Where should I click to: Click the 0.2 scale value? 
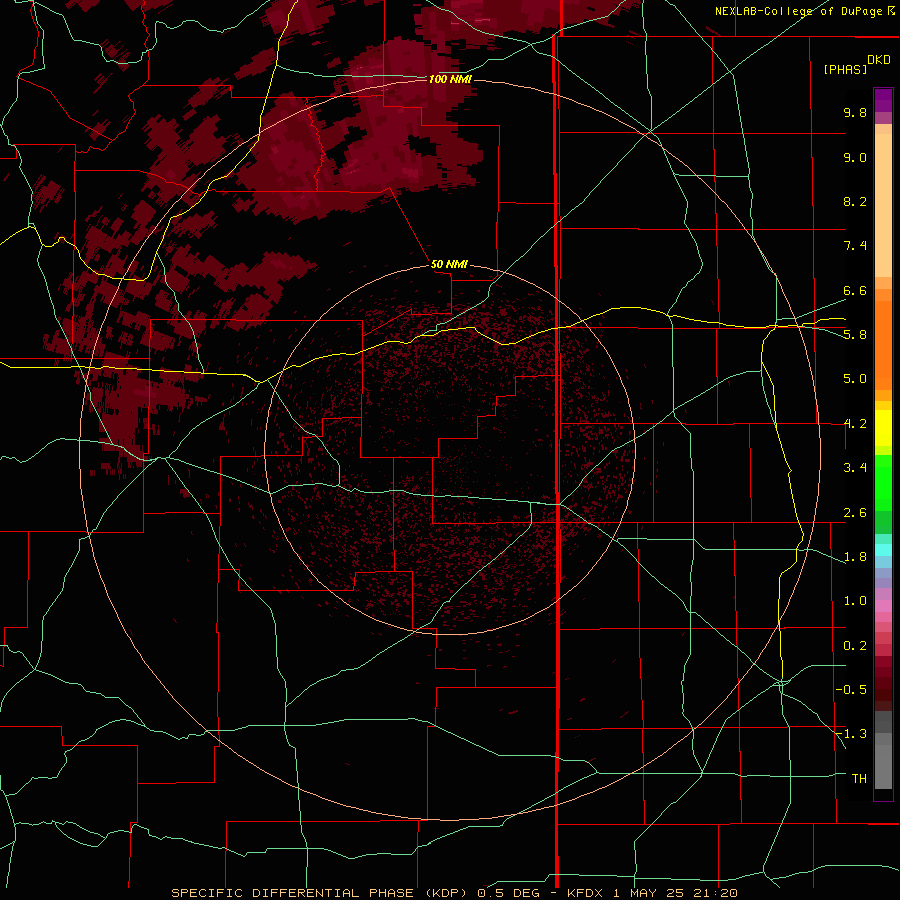(x=855, y=646)
